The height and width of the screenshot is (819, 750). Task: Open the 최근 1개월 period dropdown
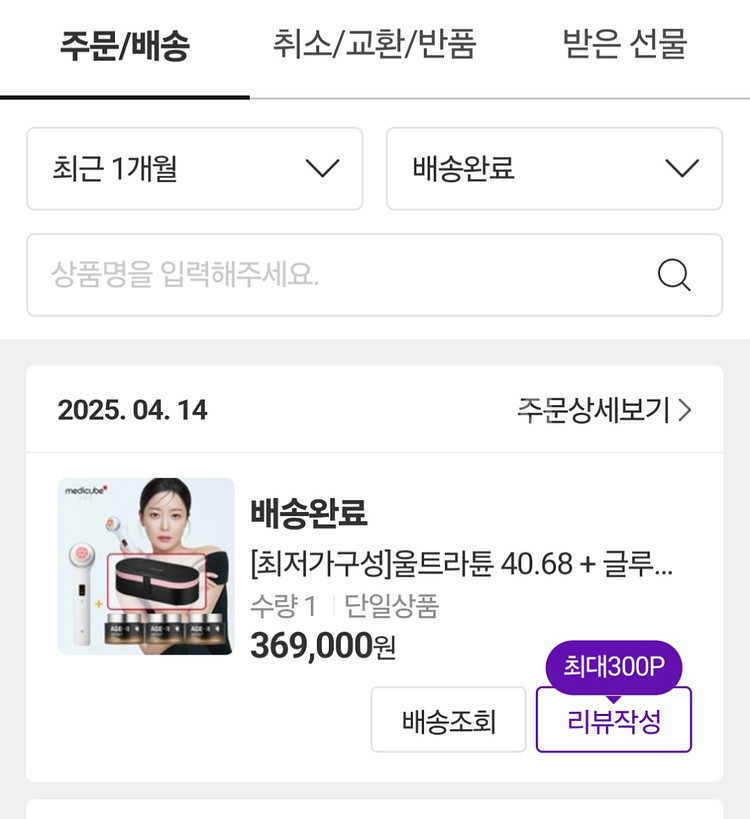pos(195,169)
